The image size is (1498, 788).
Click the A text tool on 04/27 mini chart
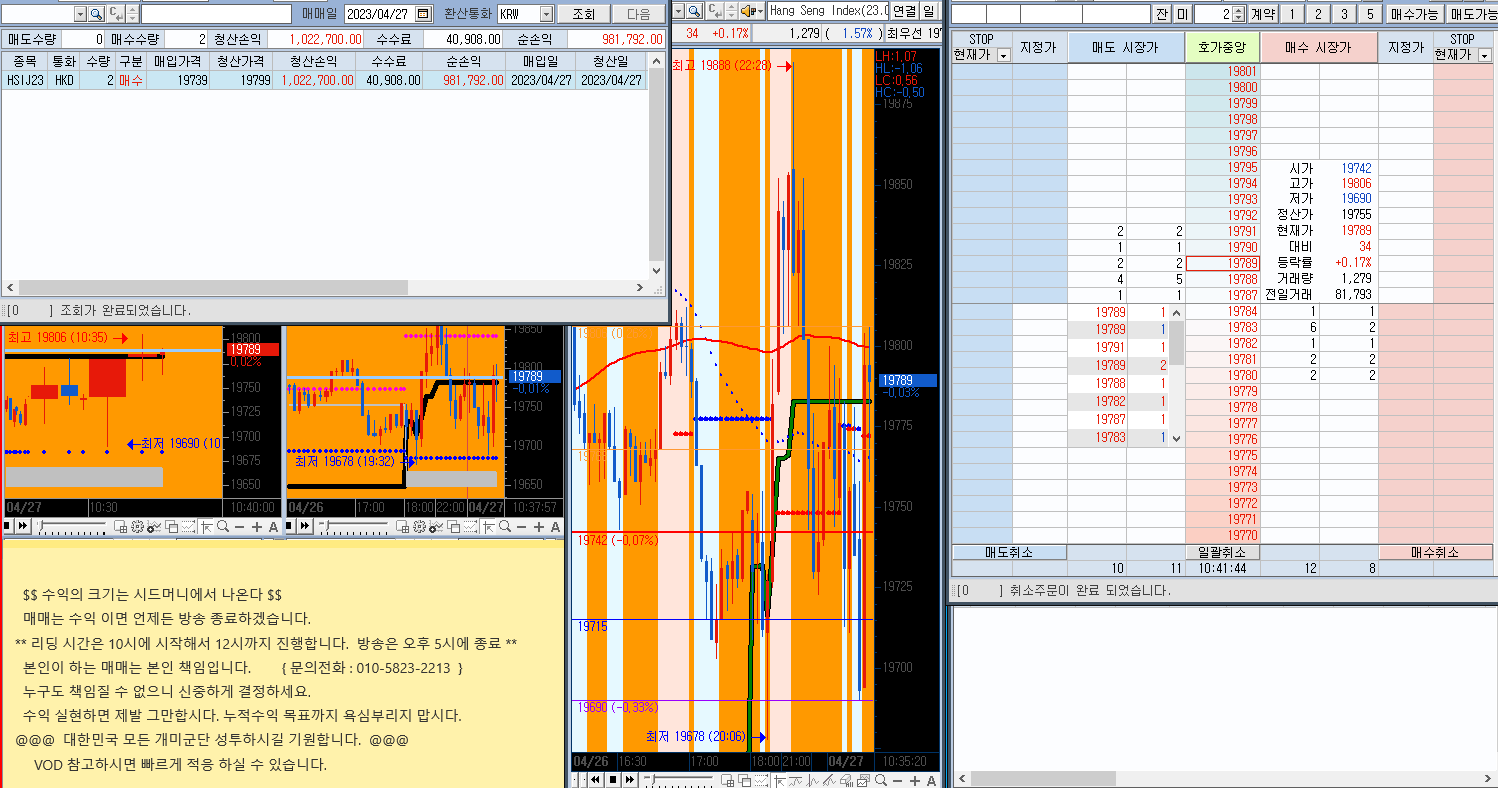coord(273,526)
